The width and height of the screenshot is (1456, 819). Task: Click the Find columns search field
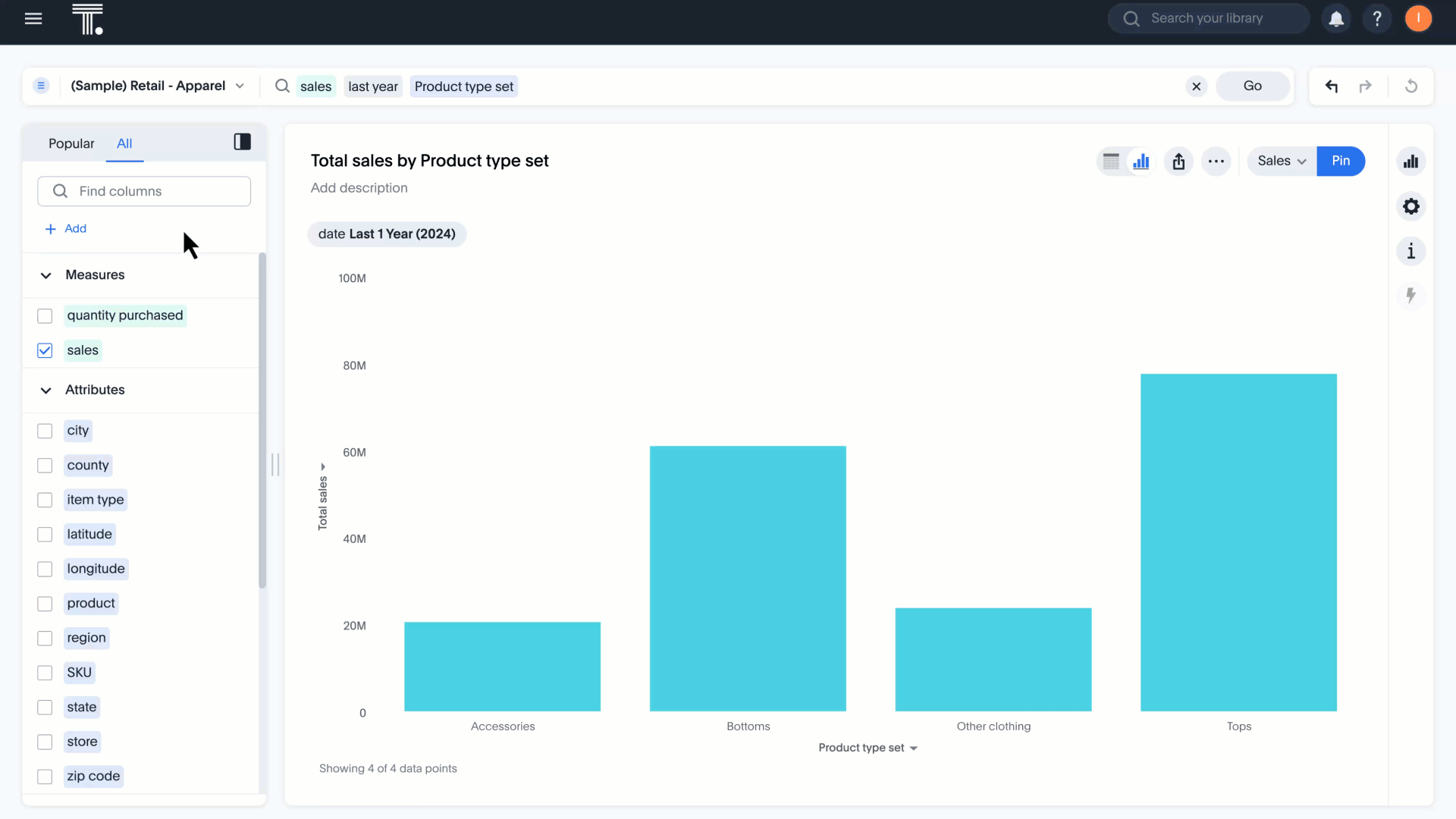pos(144,191)
